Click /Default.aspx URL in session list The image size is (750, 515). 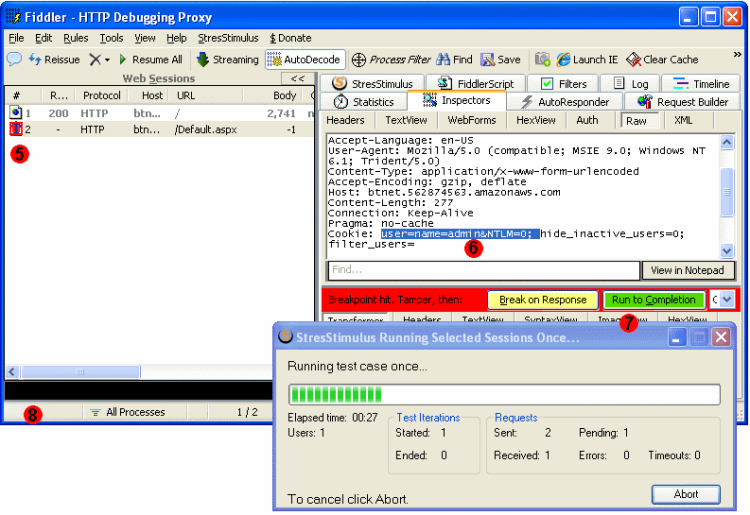pos(206,130)
